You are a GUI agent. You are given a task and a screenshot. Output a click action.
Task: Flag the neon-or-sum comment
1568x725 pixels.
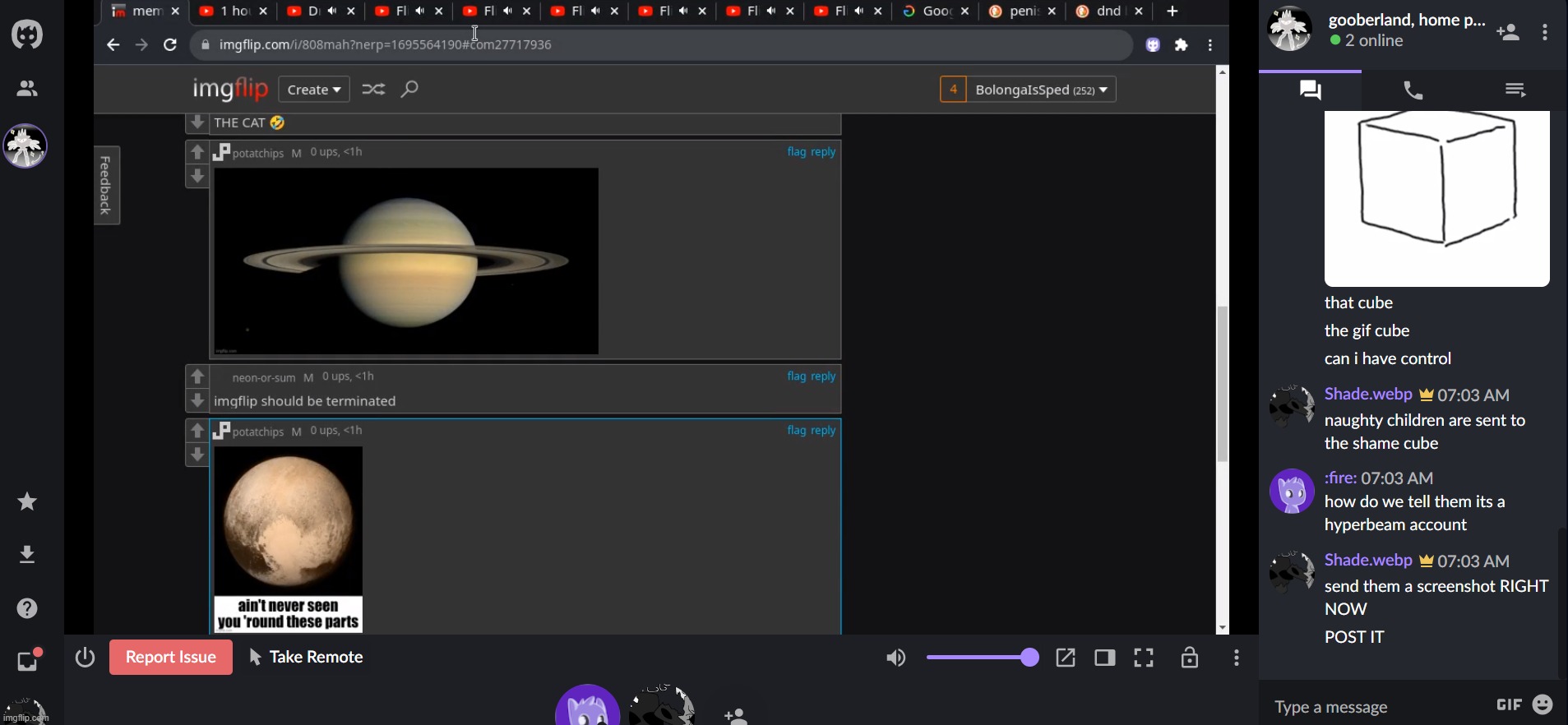(x=797, y=376)
